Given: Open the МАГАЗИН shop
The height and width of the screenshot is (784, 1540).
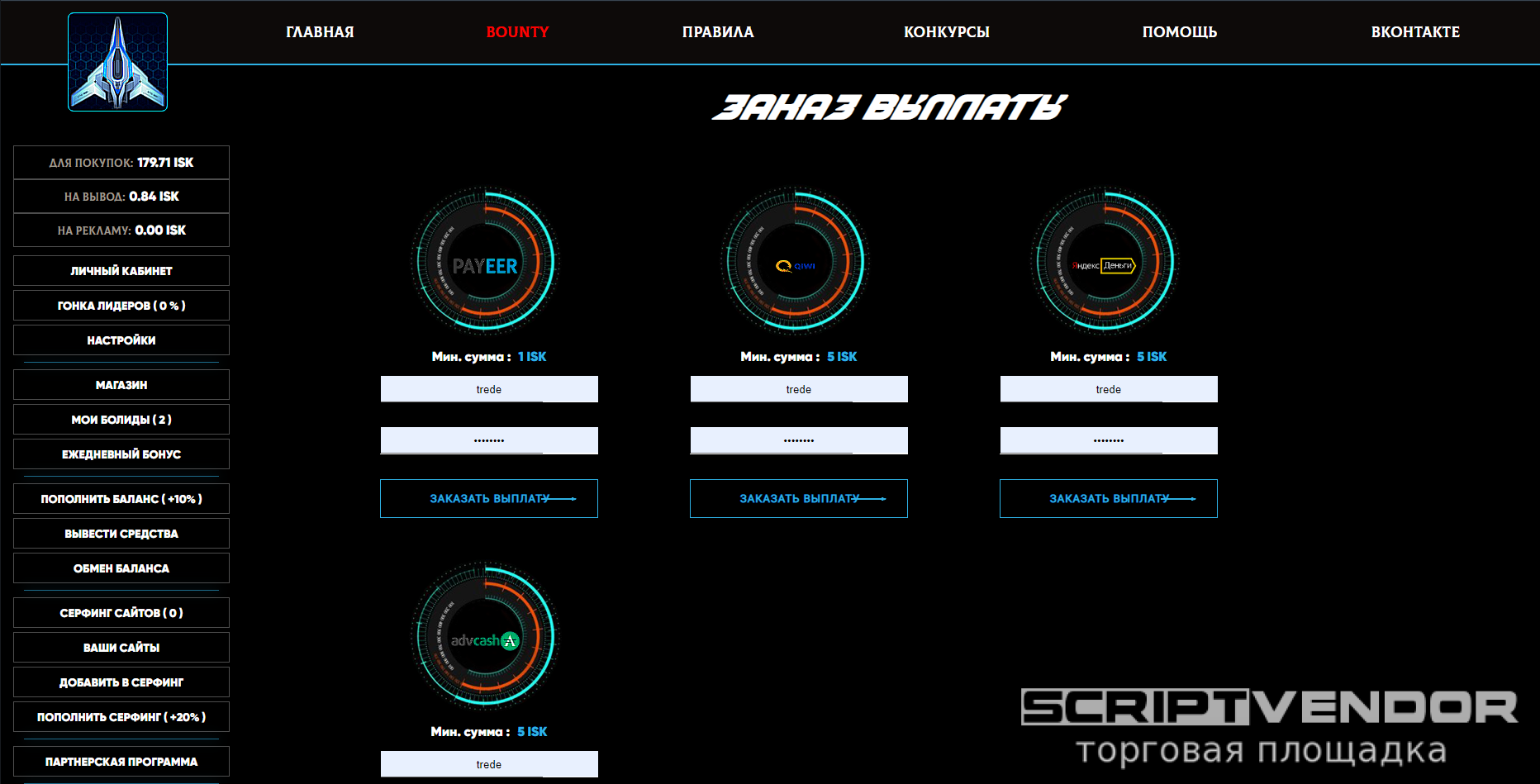Looking at the screenshot, I should (121, 385).
